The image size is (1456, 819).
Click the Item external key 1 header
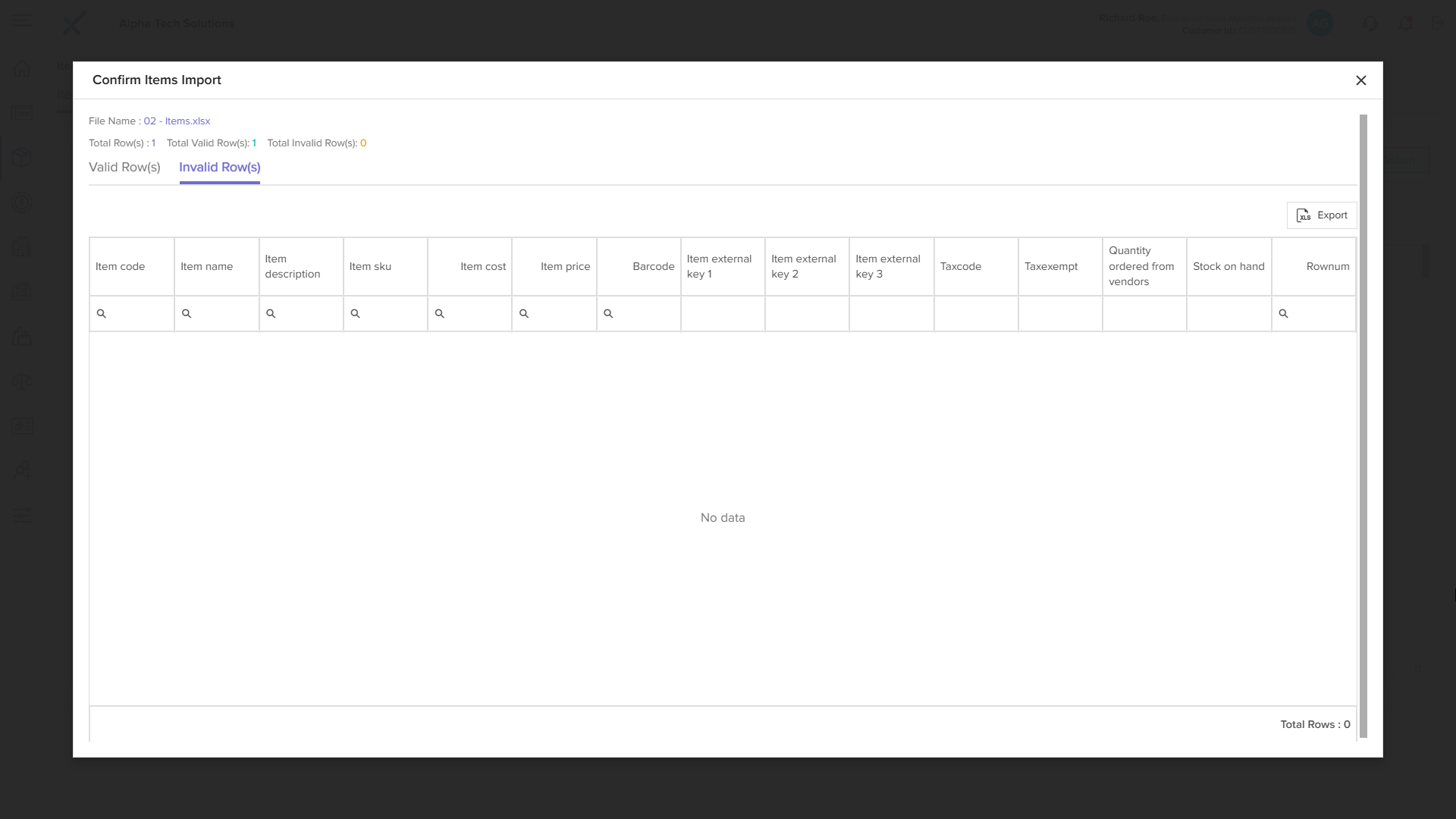(x=718, y=267)
